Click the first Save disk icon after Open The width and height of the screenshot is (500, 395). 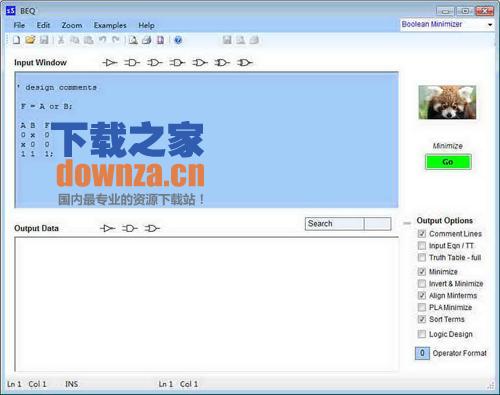(x=44, y=40)
